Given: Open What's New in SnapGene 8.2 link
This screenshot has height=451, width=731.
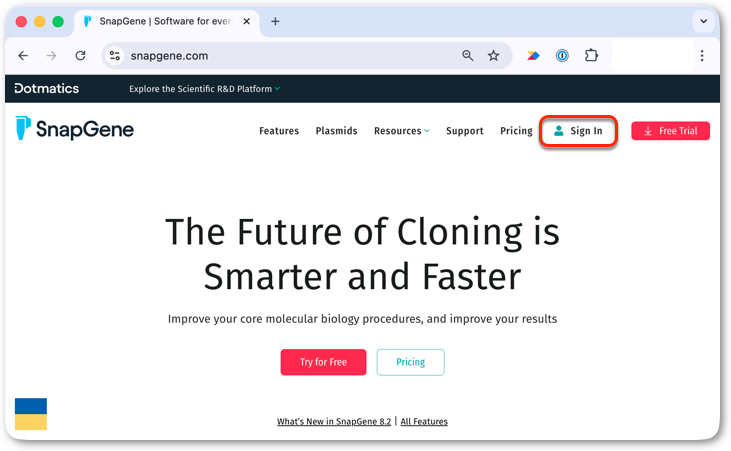Looking at the screenshot, I should 334,422.
